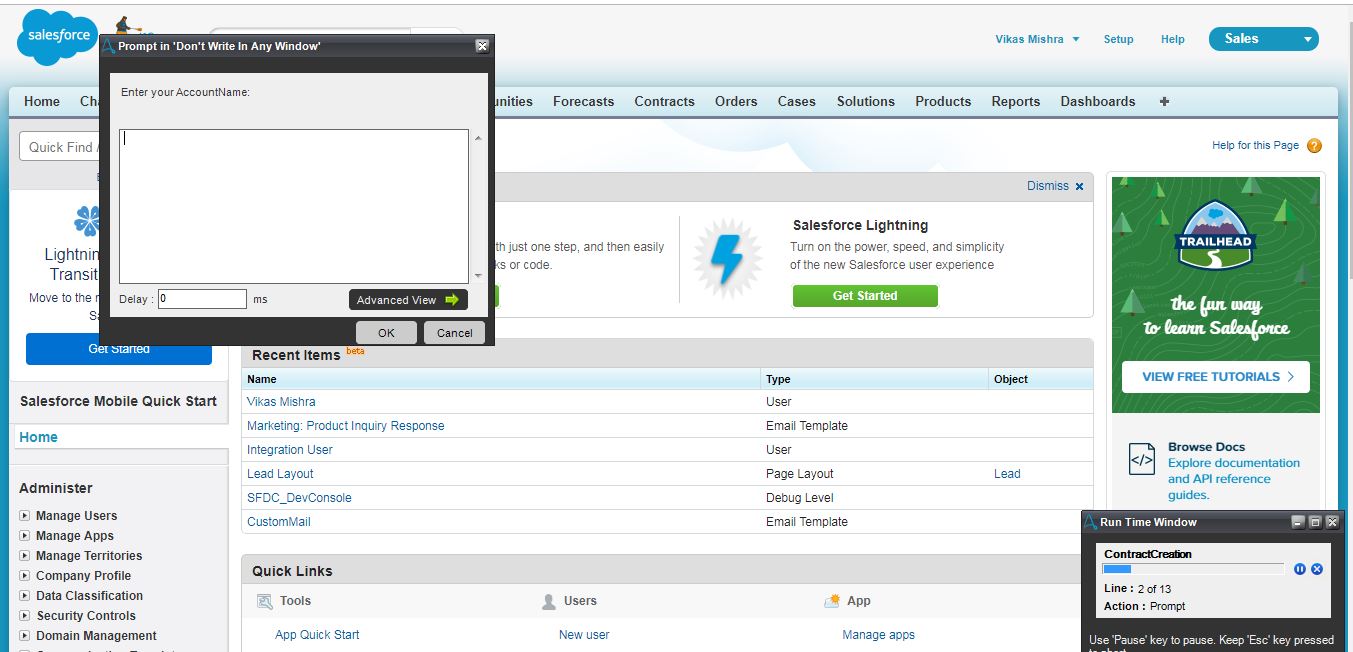Expand Manage Territories tree node
The height and width of the screenshot is (652, 1353).
[25, 556]
